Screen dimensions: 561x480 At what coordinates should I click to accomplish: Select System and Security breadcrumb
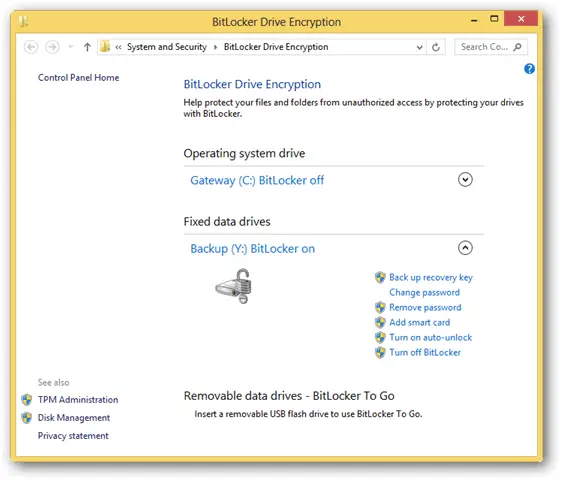[167, 47]
